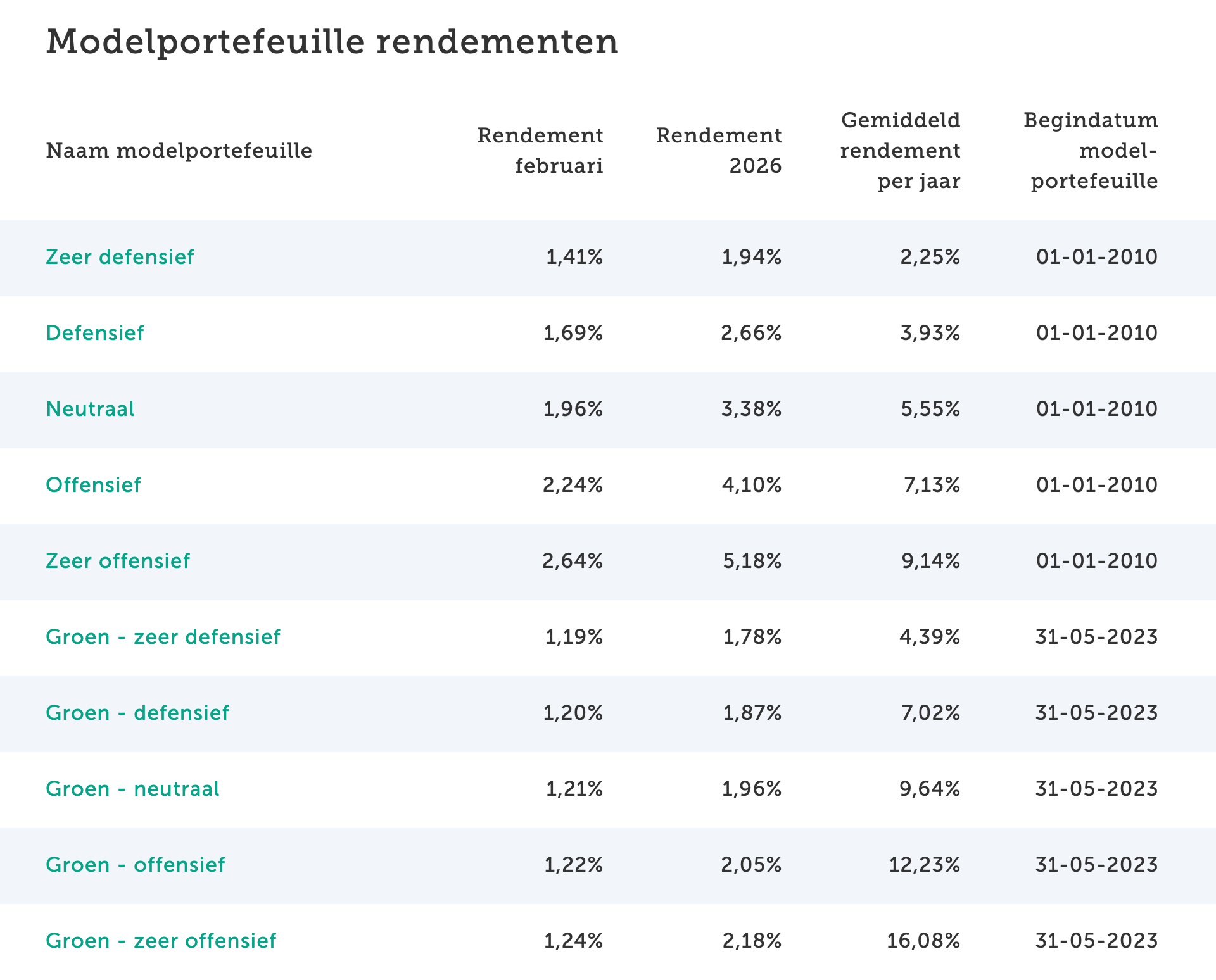Screen dimensions: 1216x980
Task: Click the Rendement februari column header
Action: tap(540, 151)
